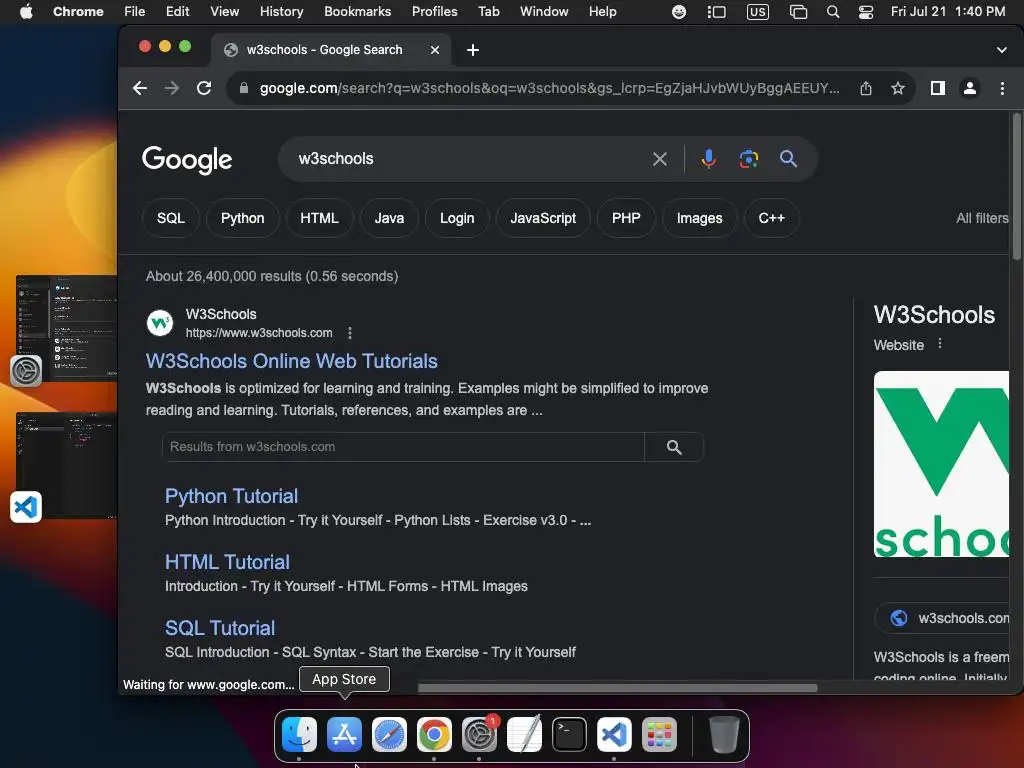The width and height of the screenshot is (1024, 768).
Task: Click the Chrome icon in the Dock
Action: (434, 735)
